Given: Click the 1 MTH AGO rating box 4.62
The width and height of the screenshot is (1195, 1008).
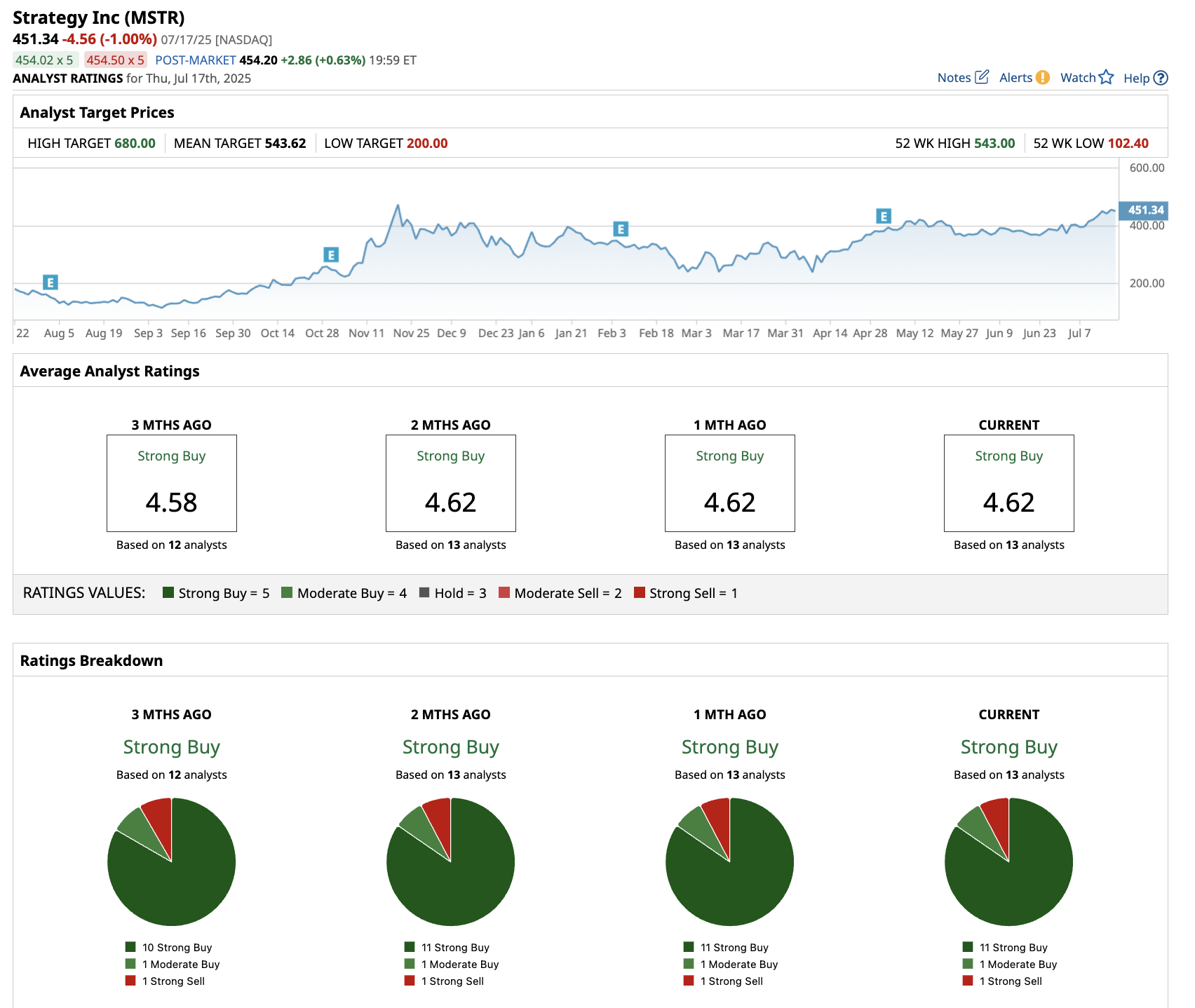Looking at the screenshot, I should [x=730, y=483].
